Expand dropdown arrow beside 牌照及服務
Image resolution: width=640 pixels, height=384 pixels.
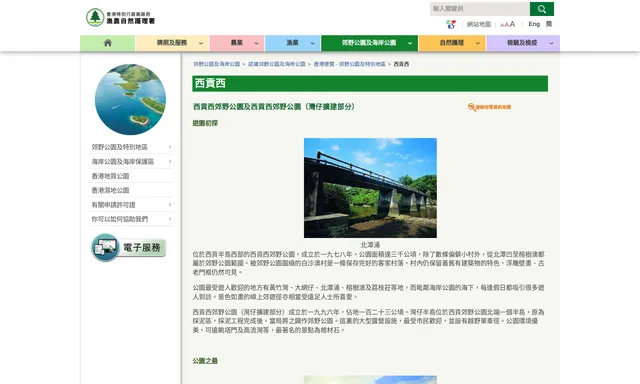(x=201, y=43)
